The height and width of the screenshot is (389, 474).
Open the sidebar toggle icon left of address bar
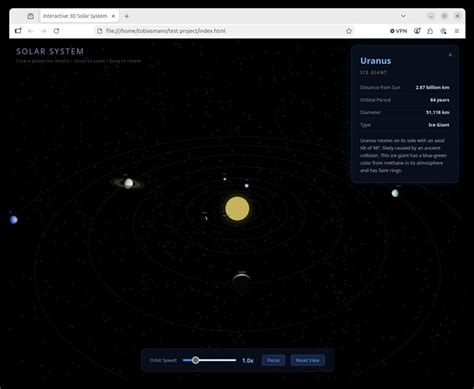point(18,31)
